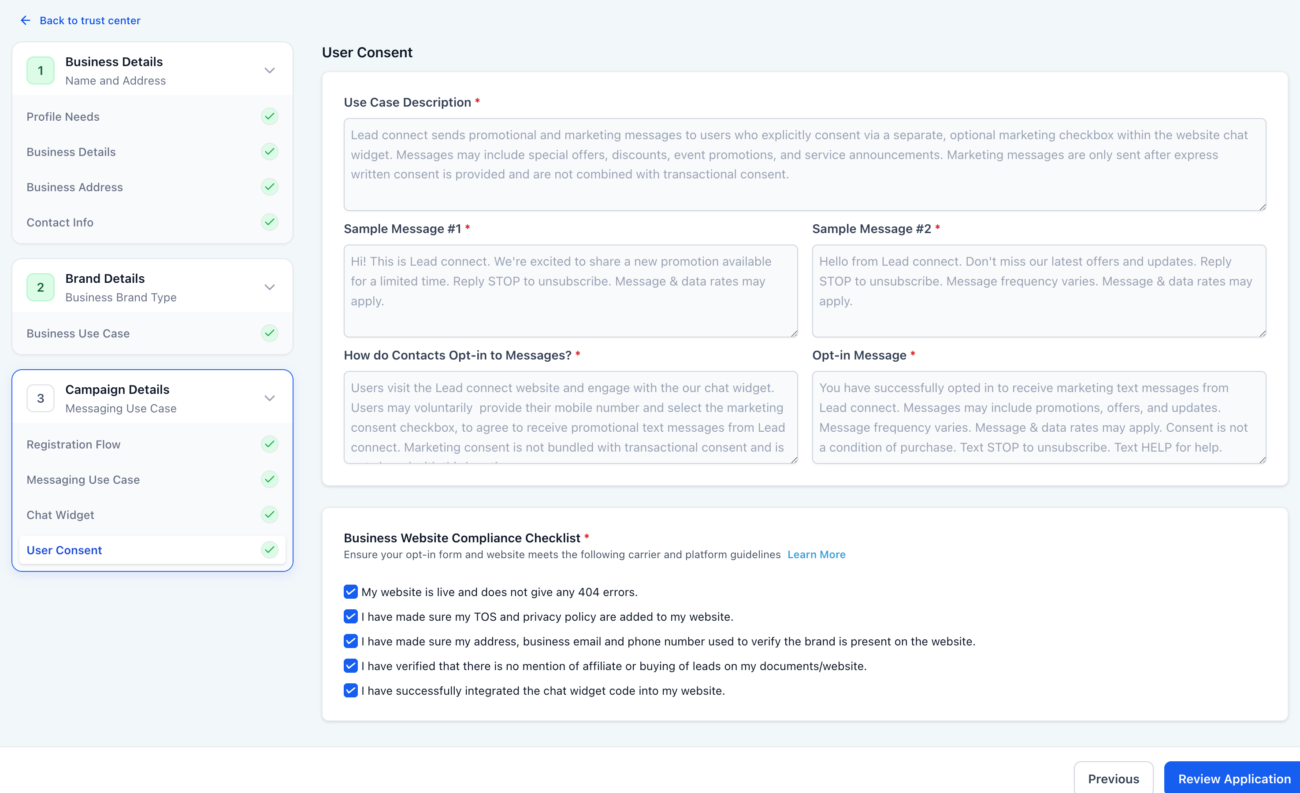Collapse the Brand Details section
The height and width of the screenshot is (793, 1300).
pyautogui.click(x=268, y=286)
